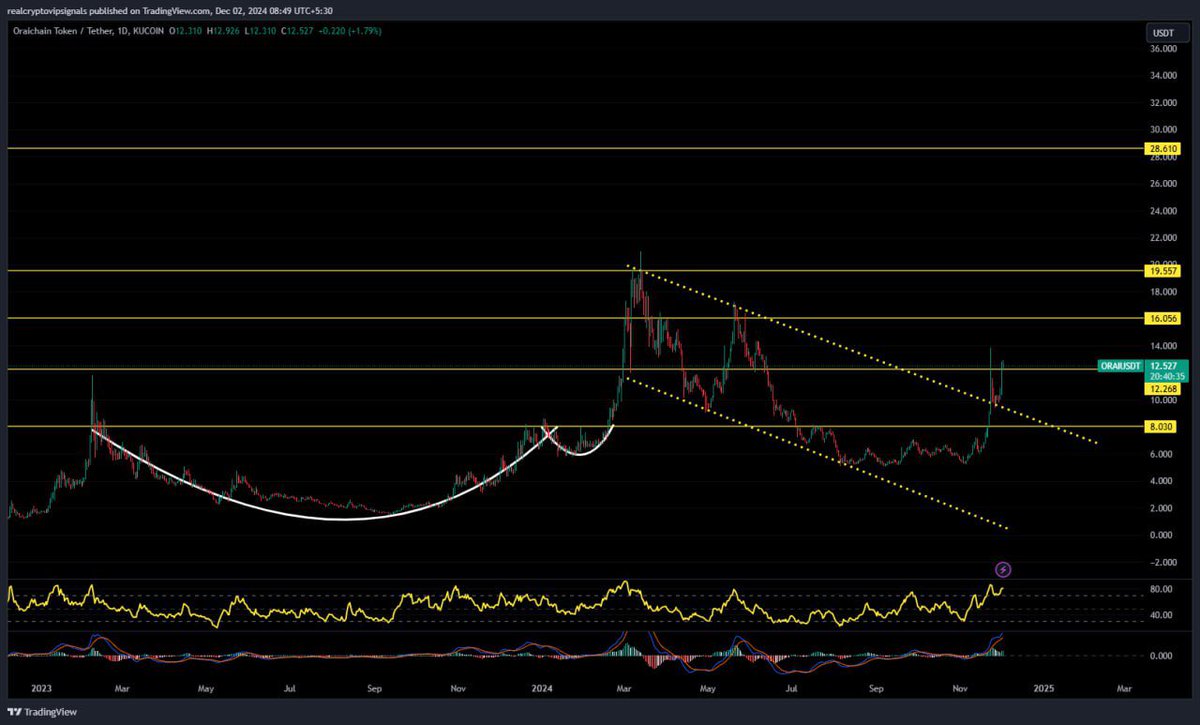Click the purple lightning bolt event icon
This screenshot has height=725, width=1200.
[x=1004, y=570]
